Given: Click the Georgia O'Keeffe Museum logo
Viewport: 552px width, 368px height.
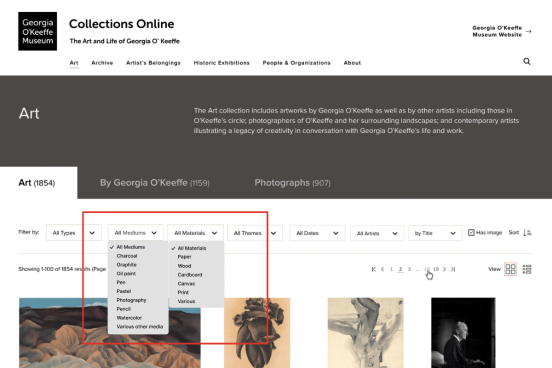Looking at the screenshot, I should pos(37,31).
